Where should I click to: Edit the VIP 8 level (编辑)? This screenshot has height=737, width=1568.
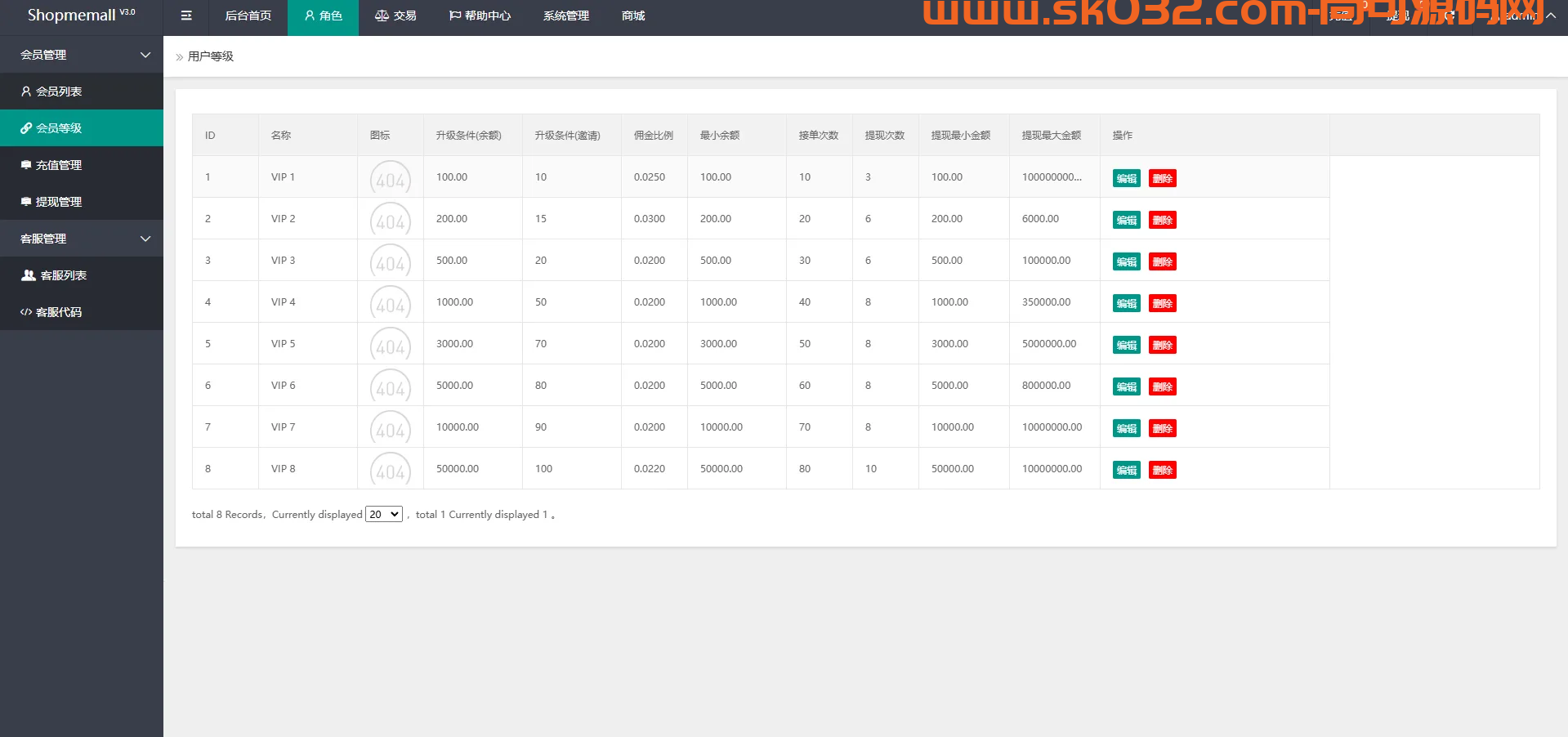click(1127, 470)
